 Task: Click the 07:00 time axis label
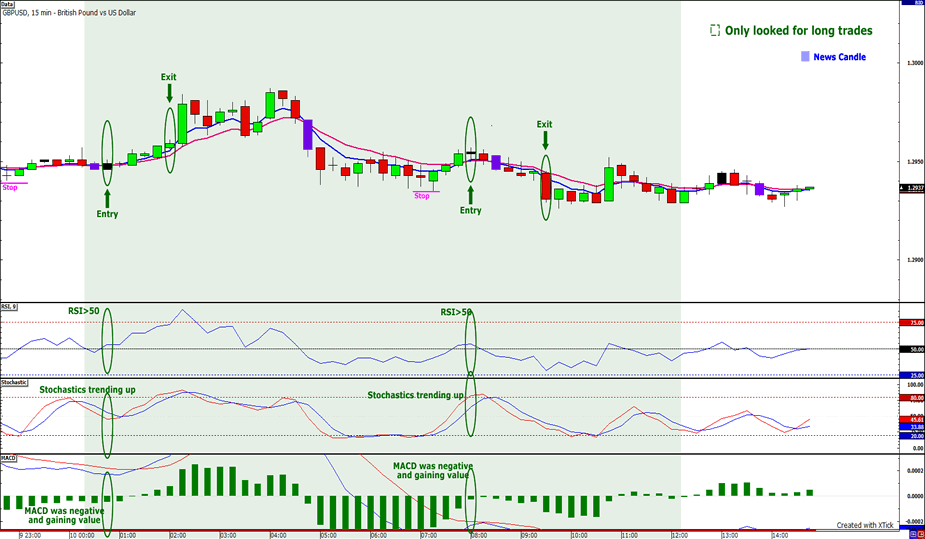[429, 535]
